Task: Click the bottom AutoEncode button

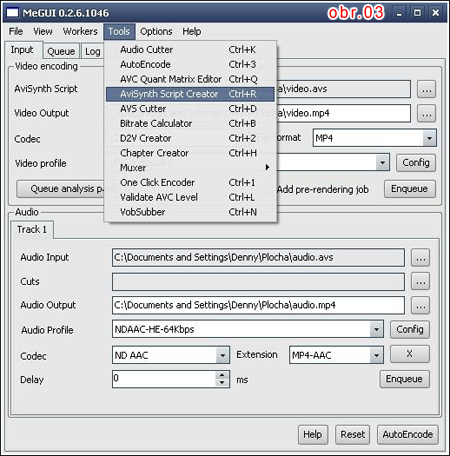Action: [x=408, y=435]
